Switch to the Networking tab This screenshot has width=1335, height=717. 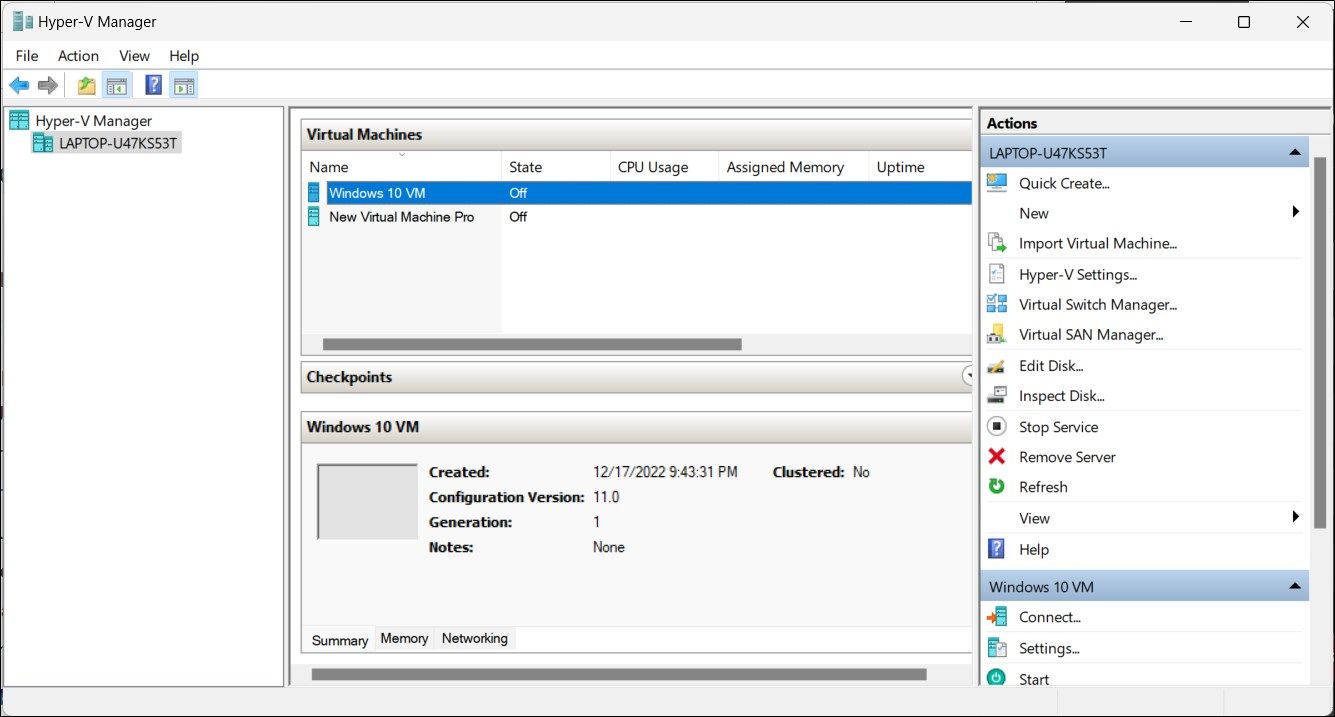474,638
